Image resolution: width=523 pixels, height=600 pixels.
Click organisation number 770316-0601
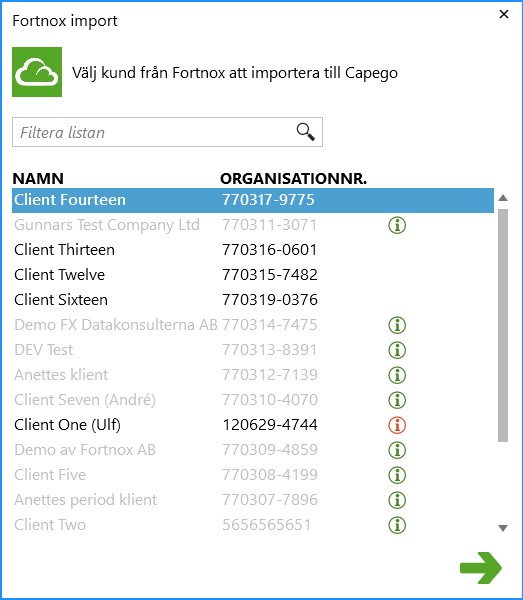coord(270,250)
